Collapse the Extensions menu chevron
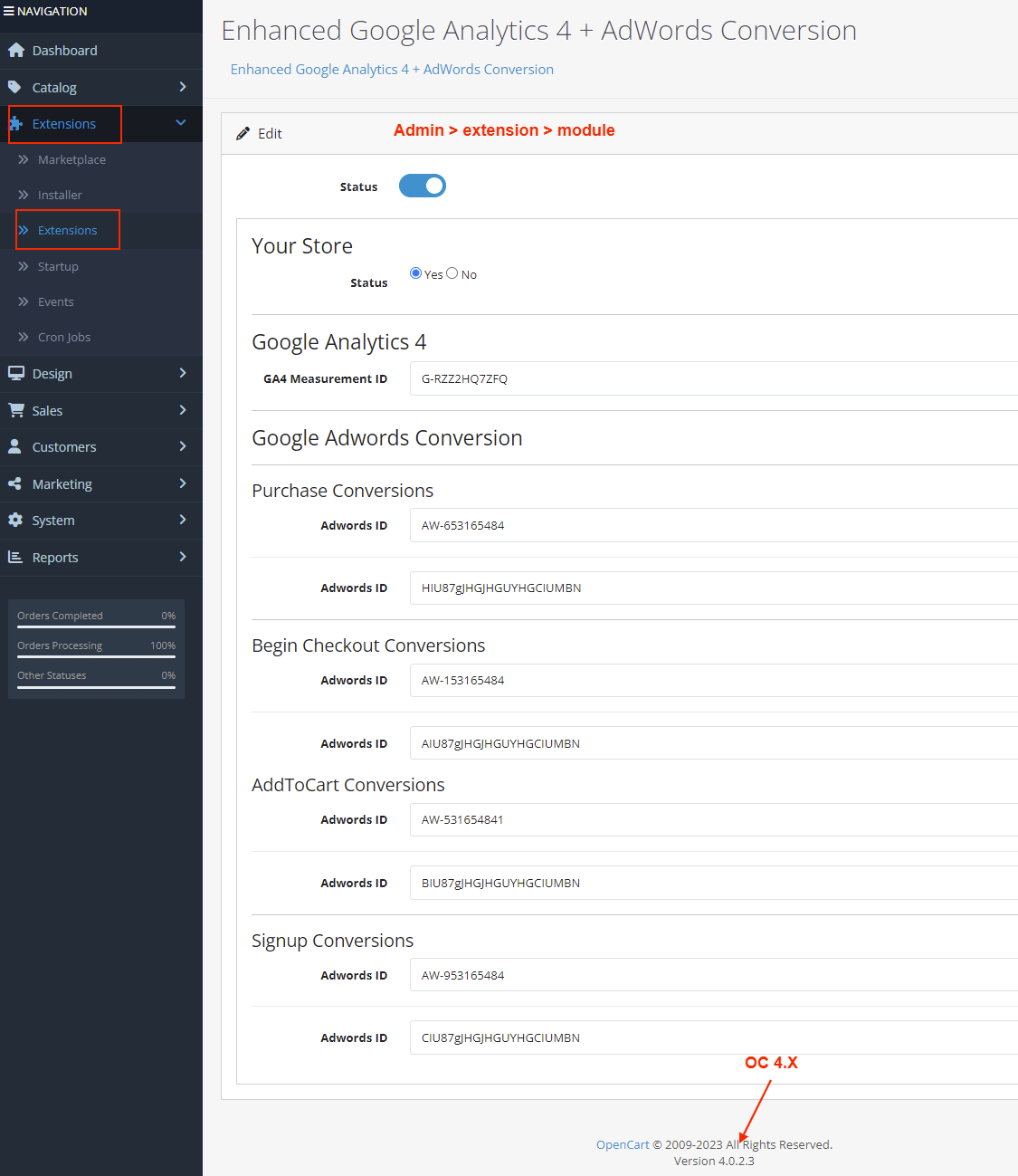The image size is (1018, 1176). click(x=181, y=123)
